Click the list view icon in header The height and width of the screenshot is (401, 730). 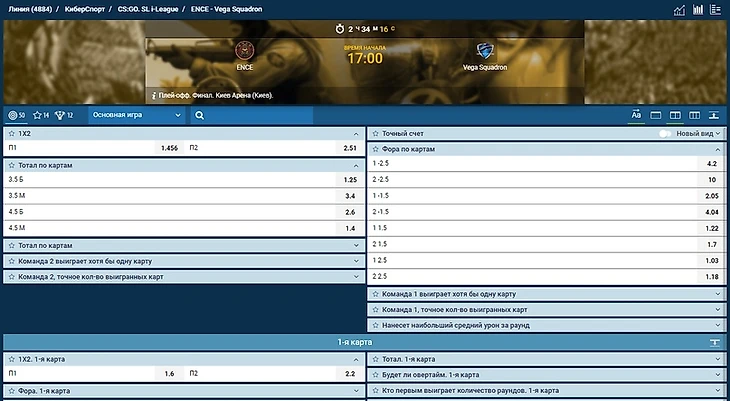pos(716,10)
